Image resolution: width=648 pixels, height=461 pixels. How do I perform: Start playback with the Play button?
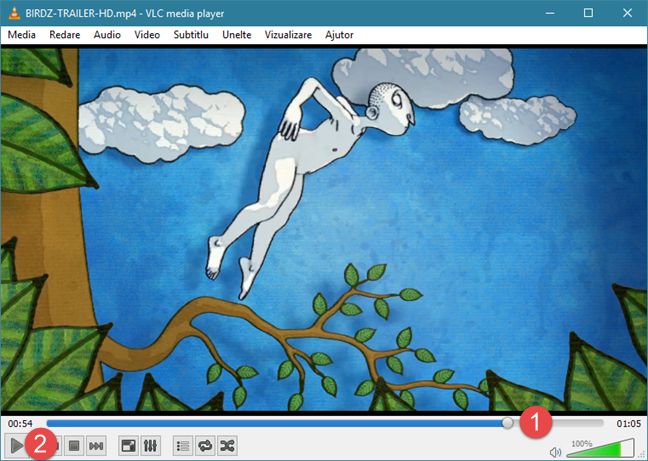pos(16,446)
